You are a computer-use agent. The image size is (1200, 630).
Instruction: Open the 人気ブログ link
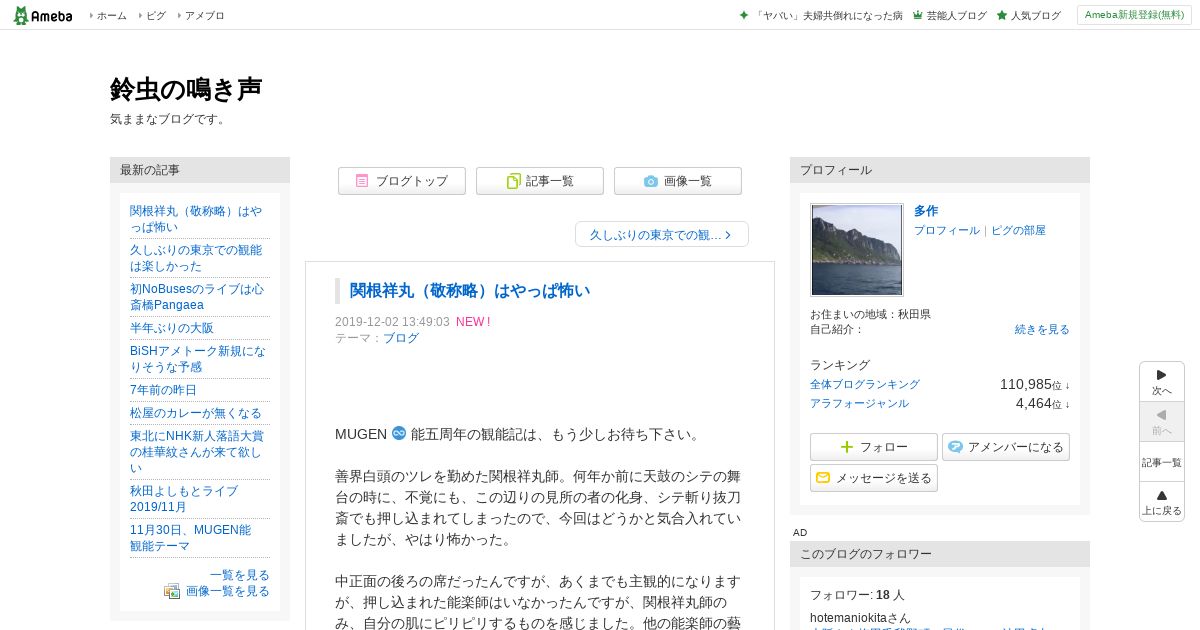click(x=1036, y=16)
